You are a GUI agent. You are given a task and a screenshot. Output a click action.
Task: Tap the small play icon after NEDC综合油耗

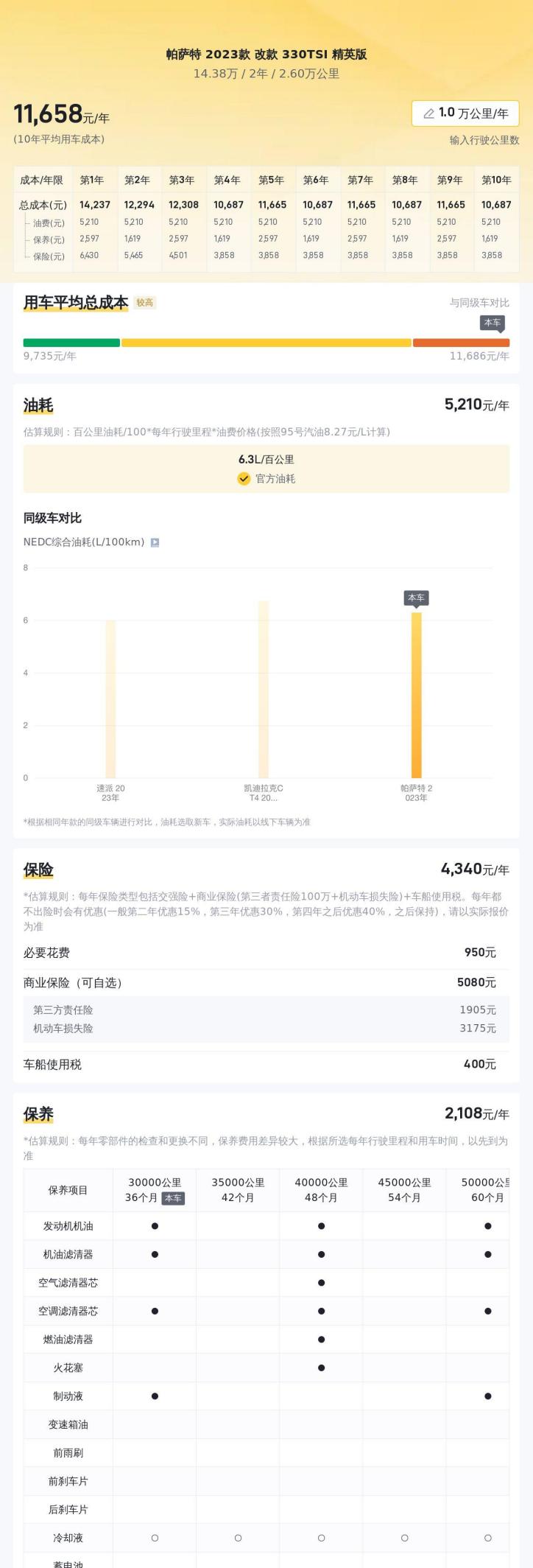155,542
